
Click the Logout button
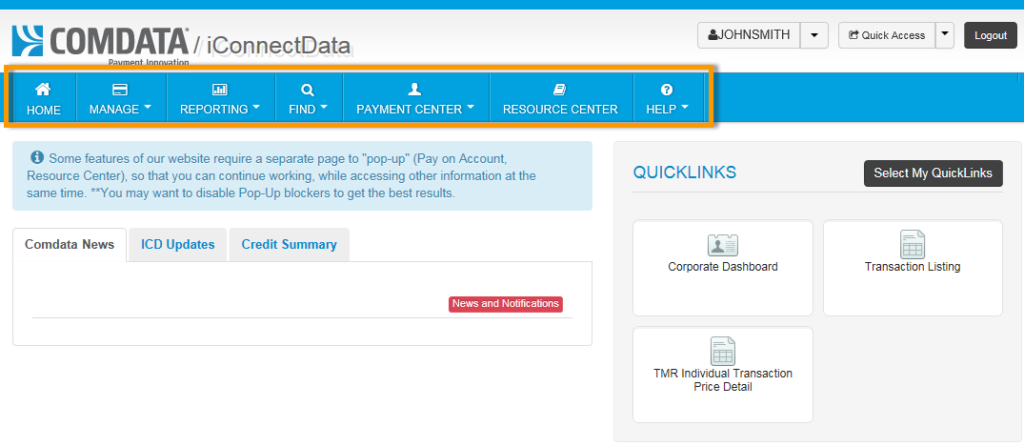click(x=991, y=35)
